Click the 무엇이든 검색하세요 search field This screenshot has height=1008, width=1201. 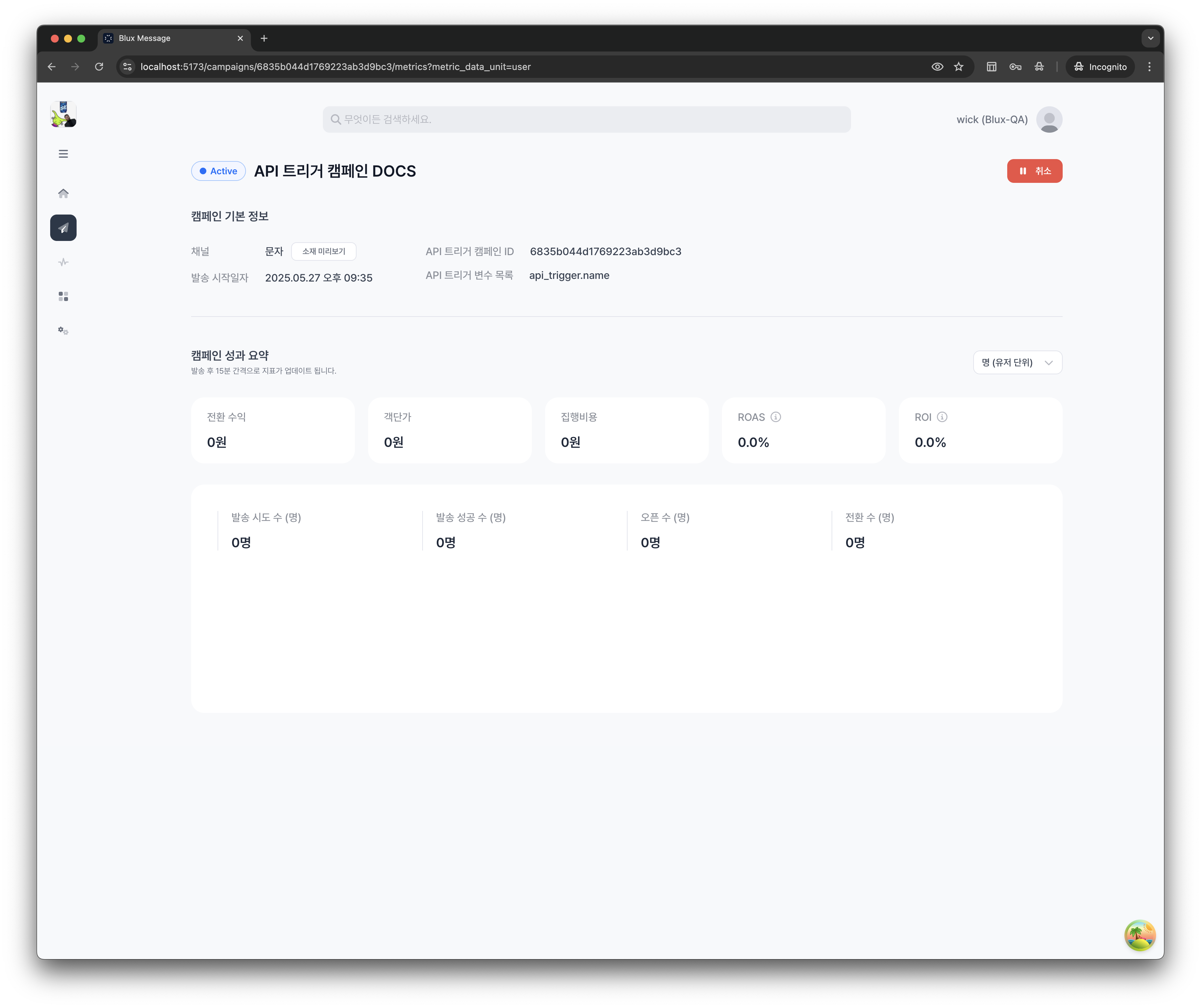coord(586,119)
